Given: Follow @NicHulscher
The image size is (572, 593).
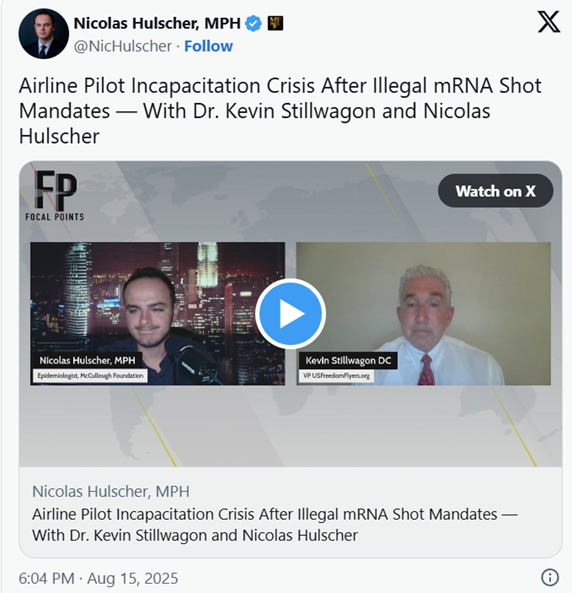Looking at the screenshot, I should pyautogui.click(x=208, y=46).
